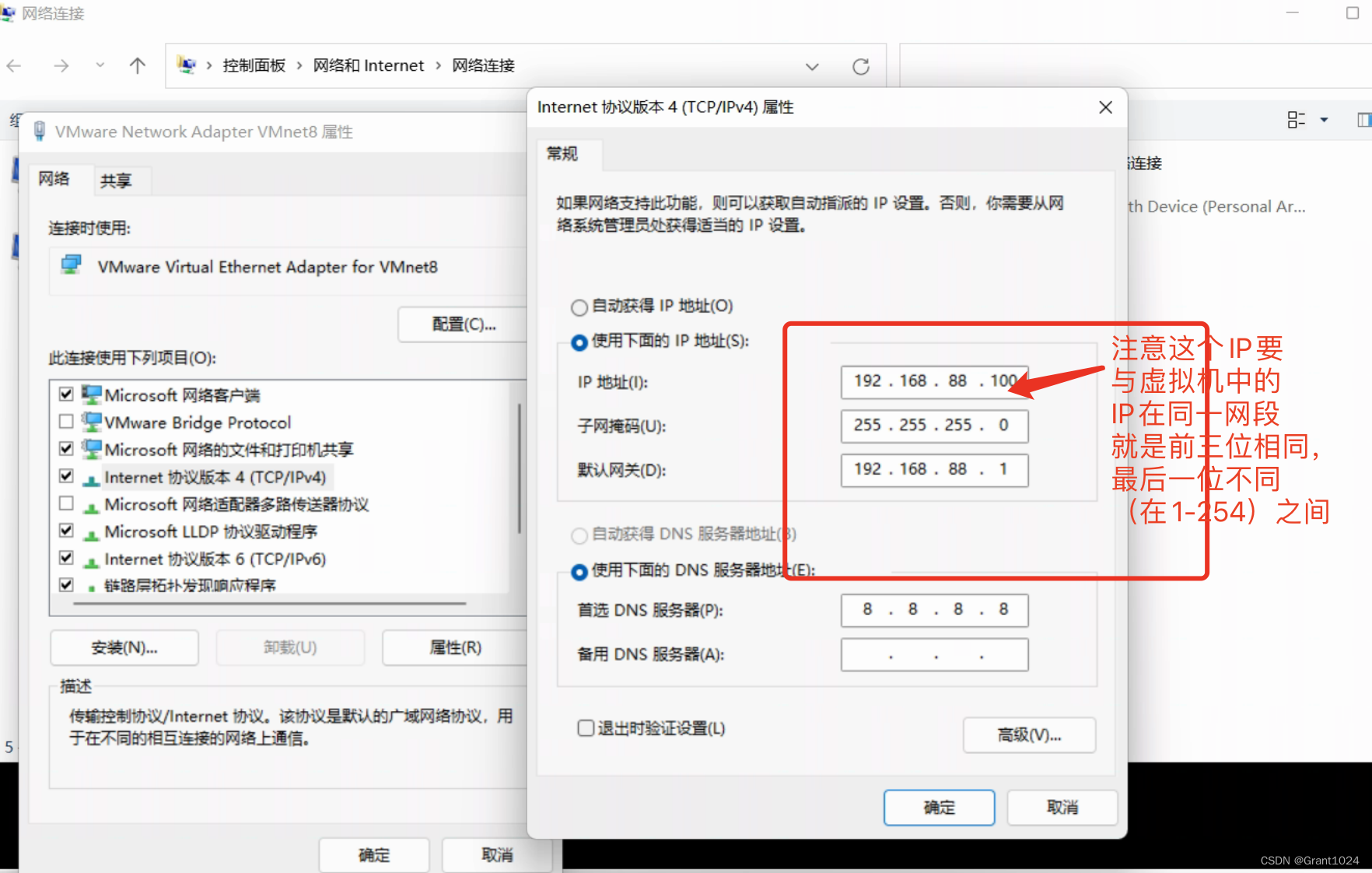Select 使用下面的 IP 地址(S) radio button
Image resolution: width=1372 pixels, height=873 pixels.
click(579, 342)
